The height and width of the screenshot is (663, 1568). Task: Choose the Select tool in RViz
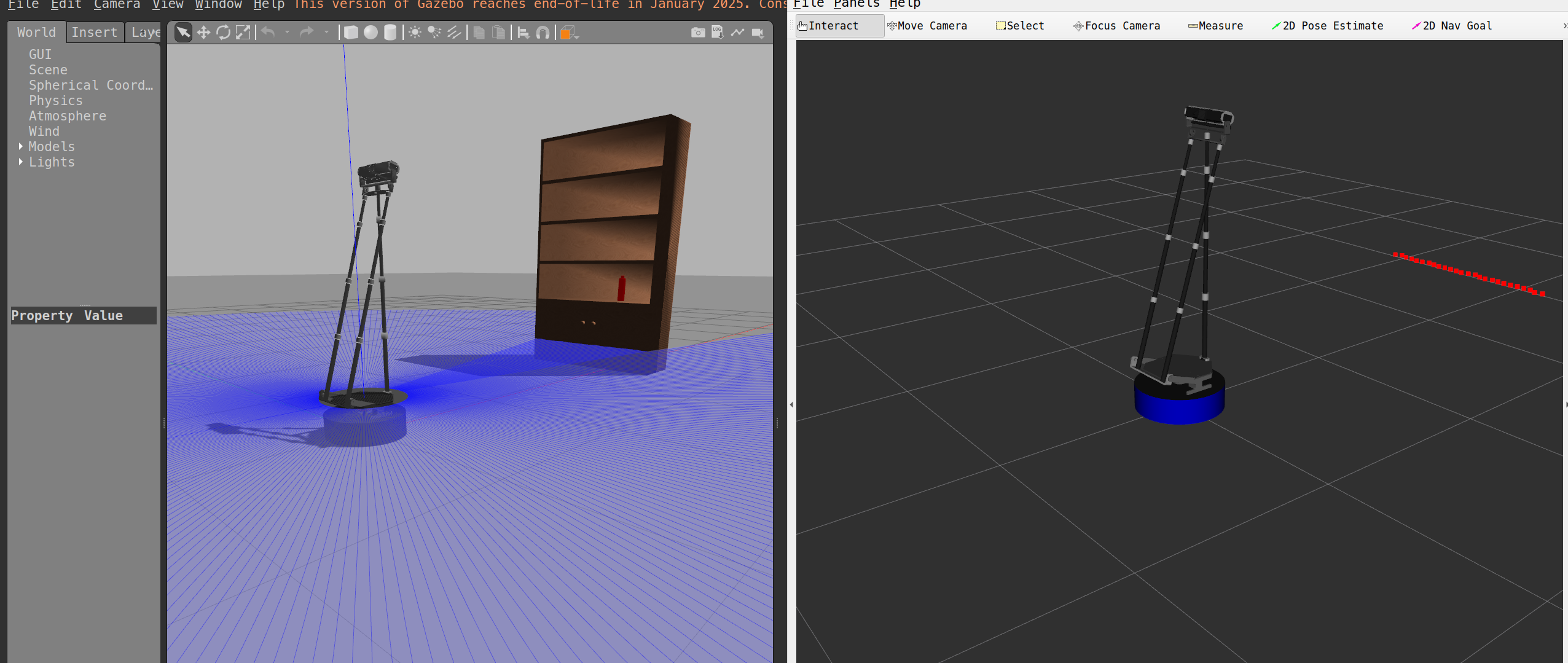click(1020, 26)
